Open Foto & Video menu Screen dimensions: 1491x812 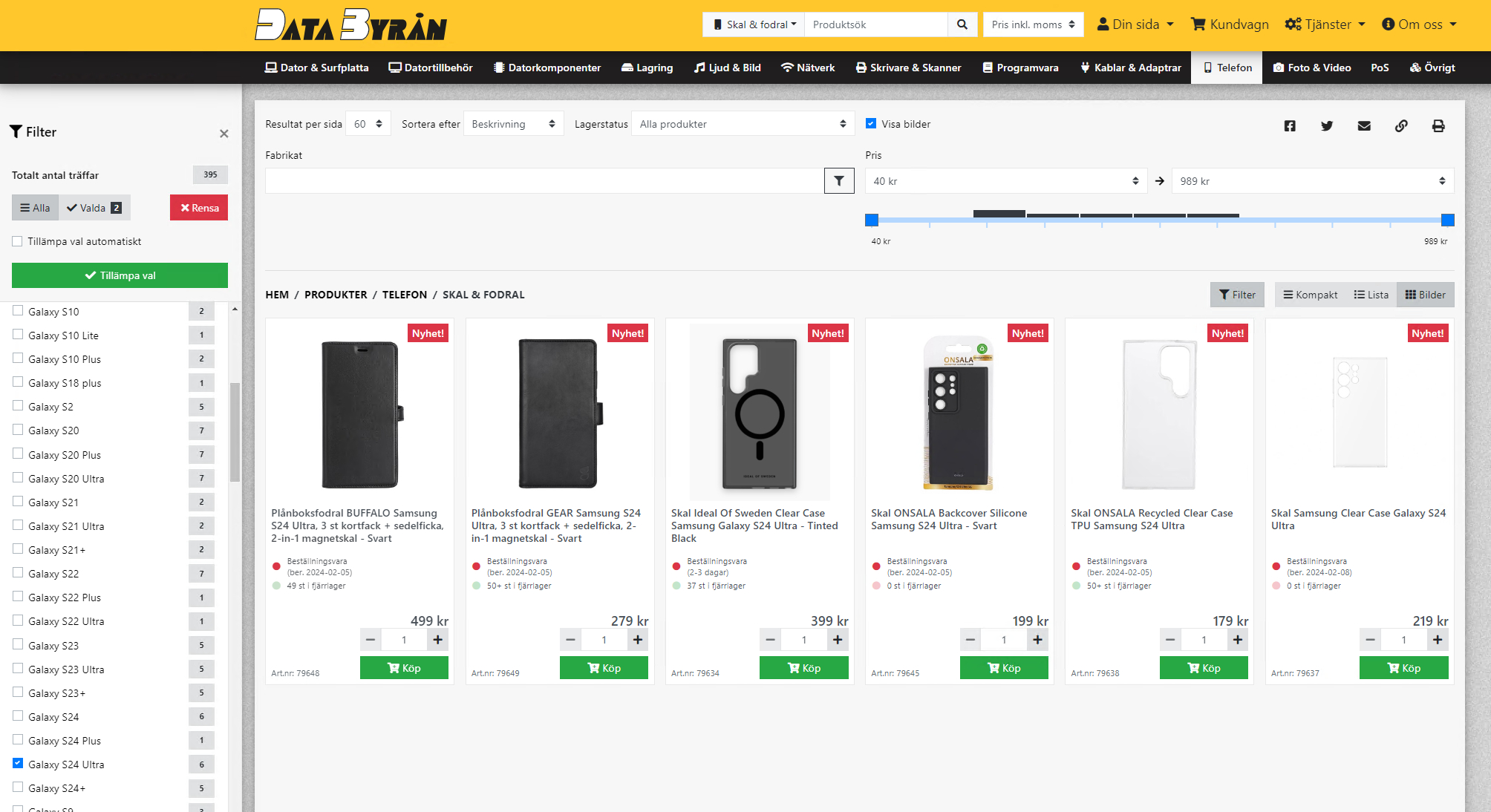coord(1312,68)
